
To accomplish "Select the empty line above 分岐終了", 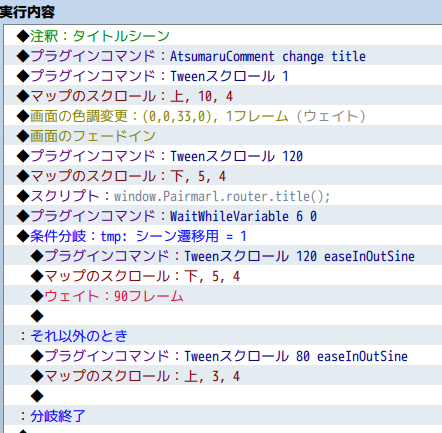I will (223, 396).
